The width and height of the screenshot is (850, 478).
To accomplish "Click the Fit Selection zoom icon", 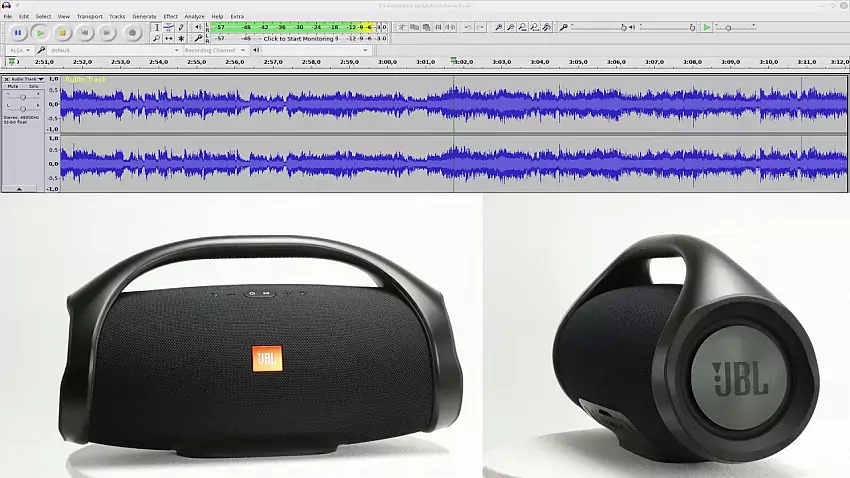I will pos(522,27).
